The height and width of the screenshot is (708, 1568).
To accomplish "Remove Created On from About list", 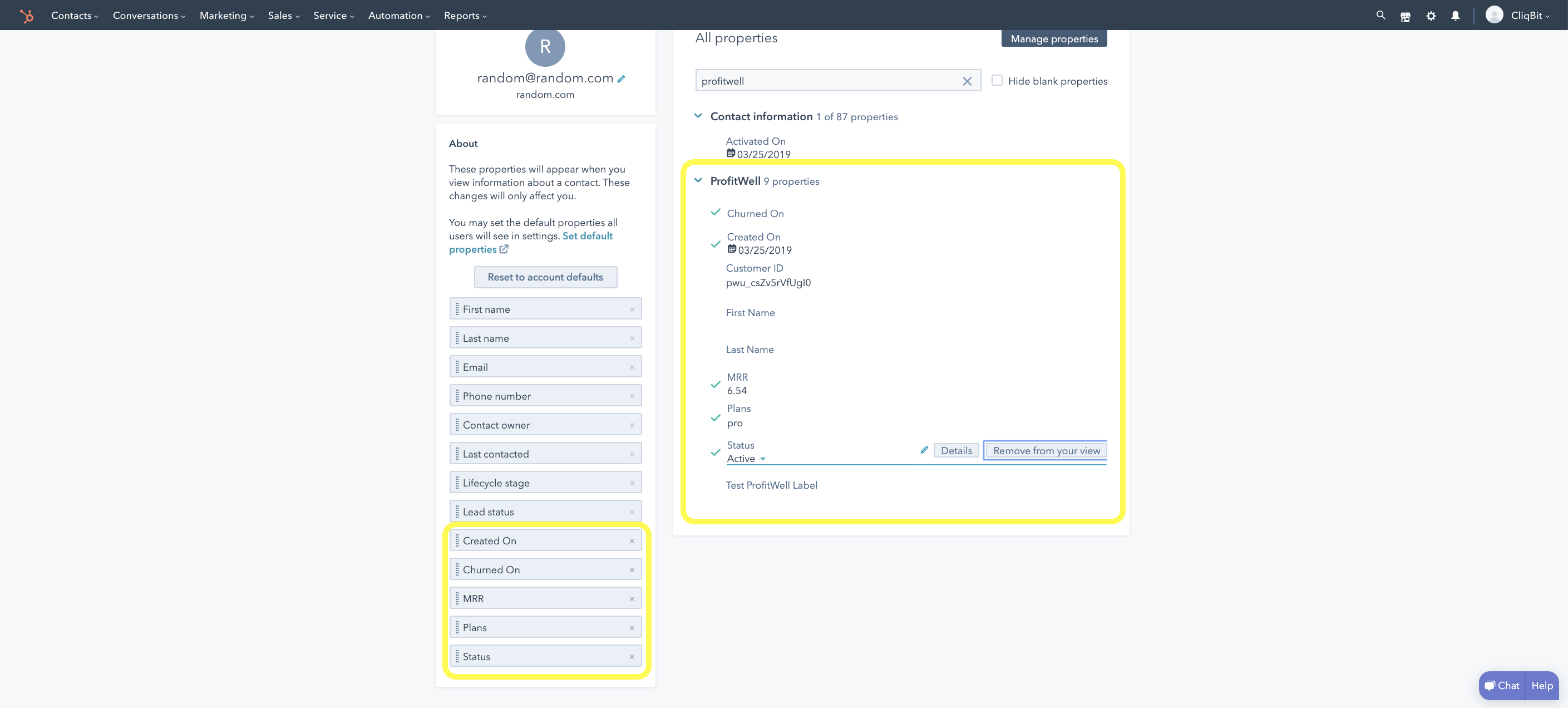I will (x=632, y=540).
